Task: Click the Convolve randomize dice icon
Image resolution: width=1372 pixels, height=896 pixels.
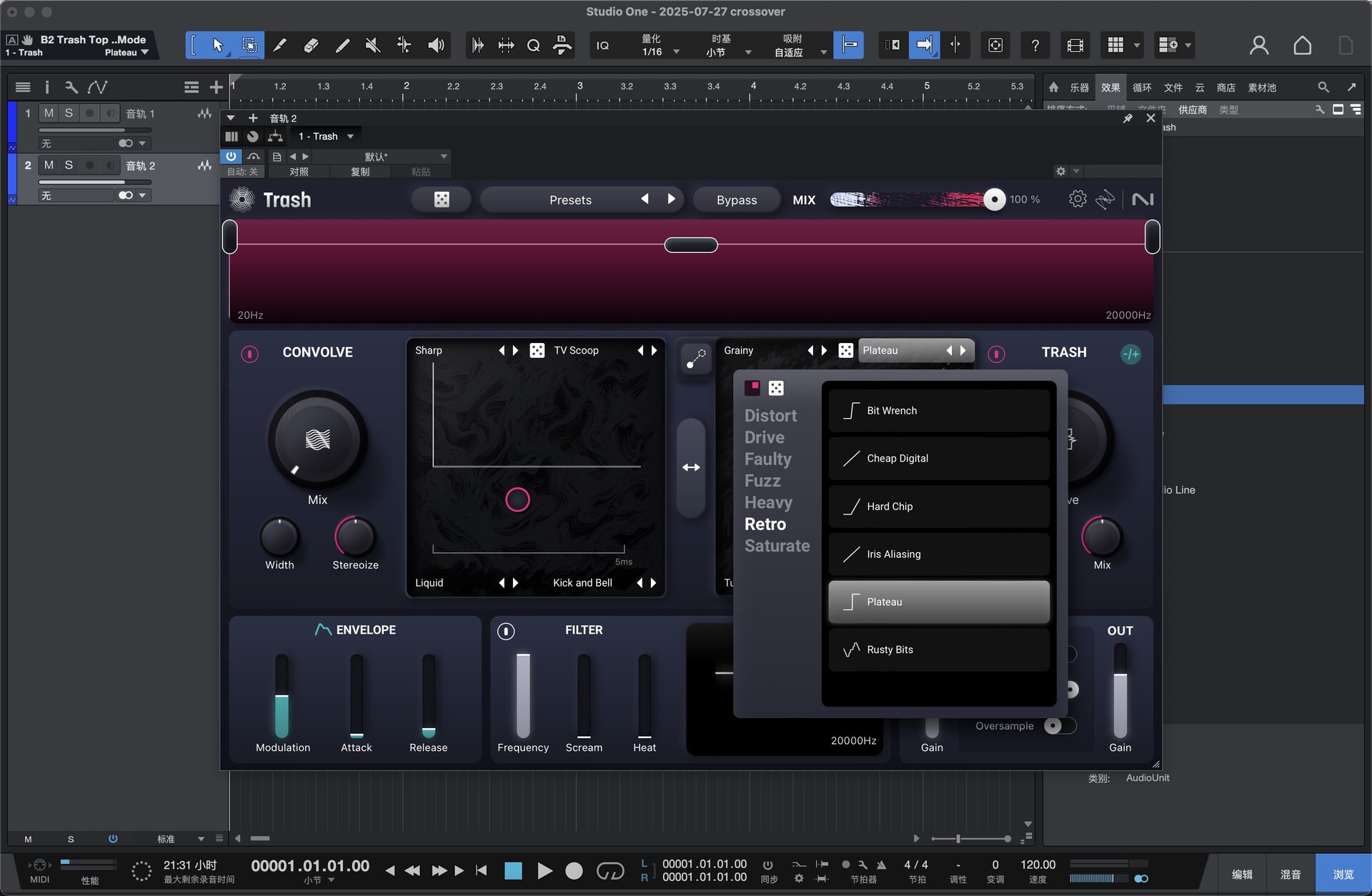Action: [537, 350]
